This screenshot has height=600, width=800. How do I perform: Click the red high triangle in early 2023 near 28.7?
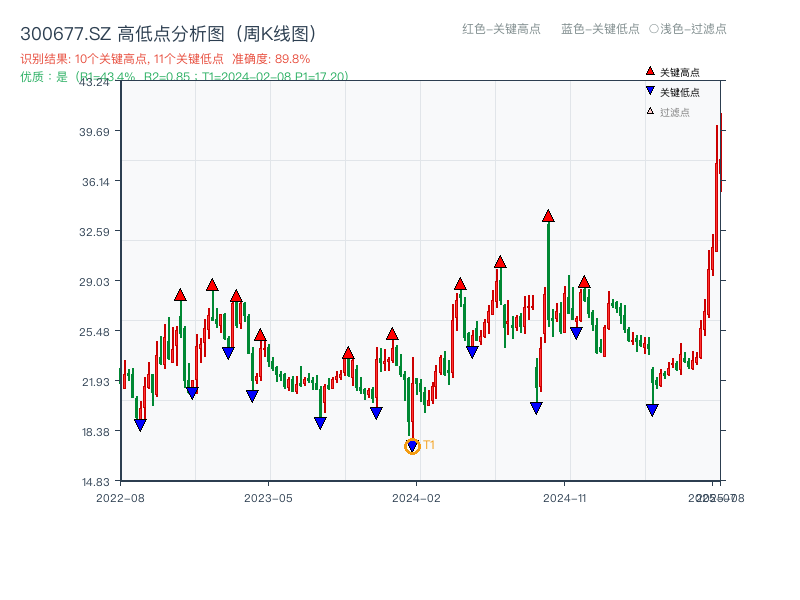click(213, 285)
